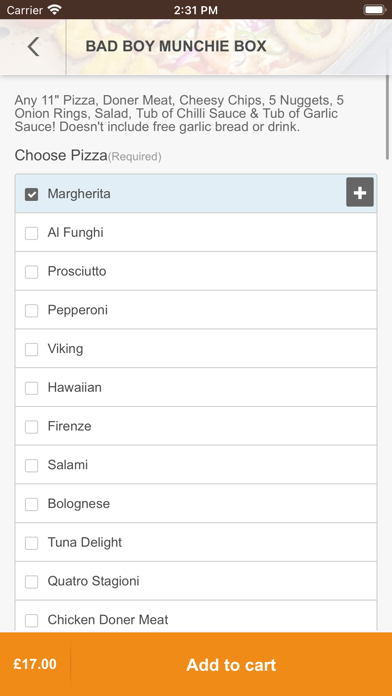Tick the Prosciutto pizza checkbox
The image size is (392, 696).
[x=32, y=271]
